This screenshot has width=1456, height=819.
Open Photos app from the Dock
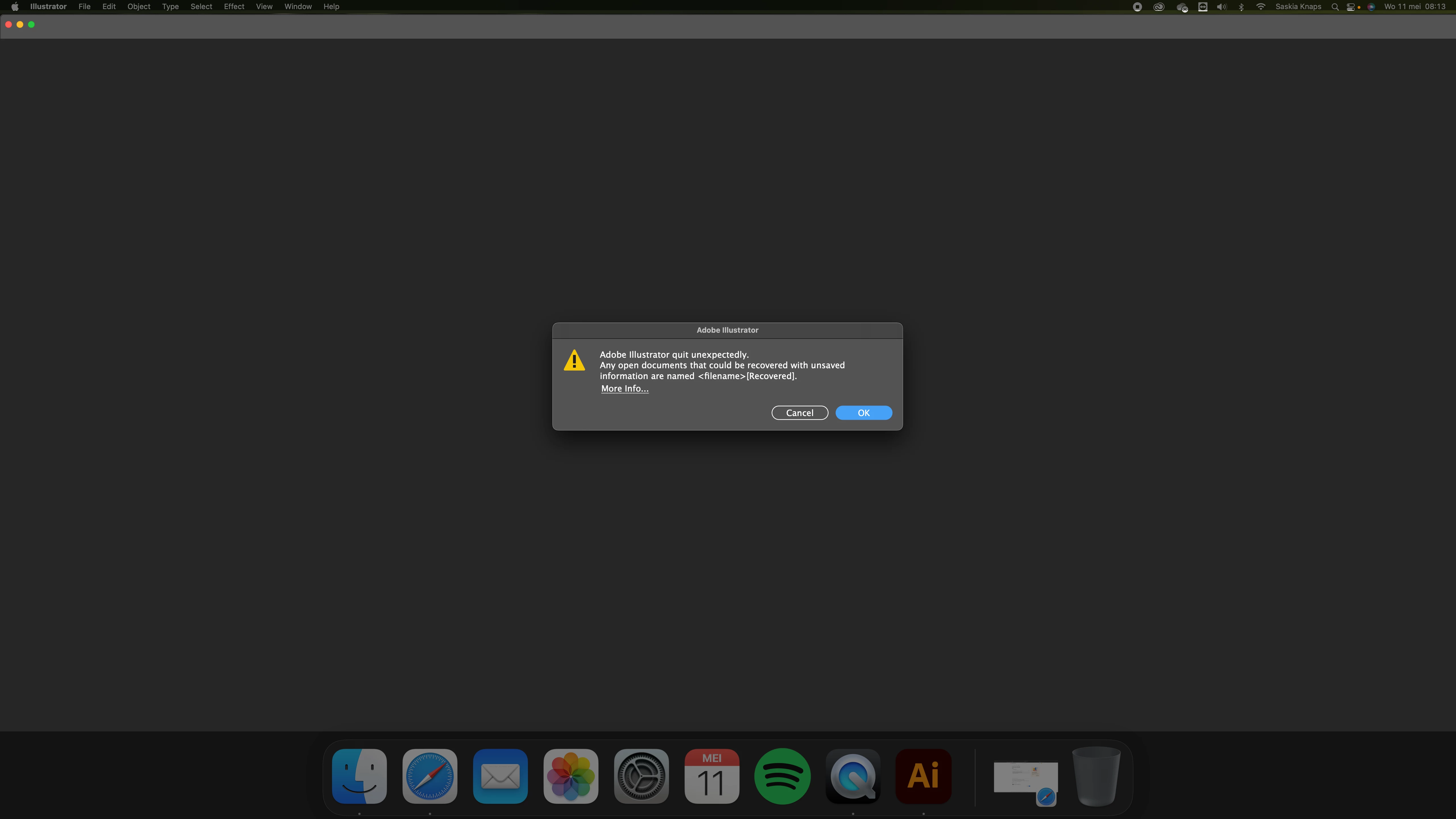pyautogui.click(x=570, y=776)
